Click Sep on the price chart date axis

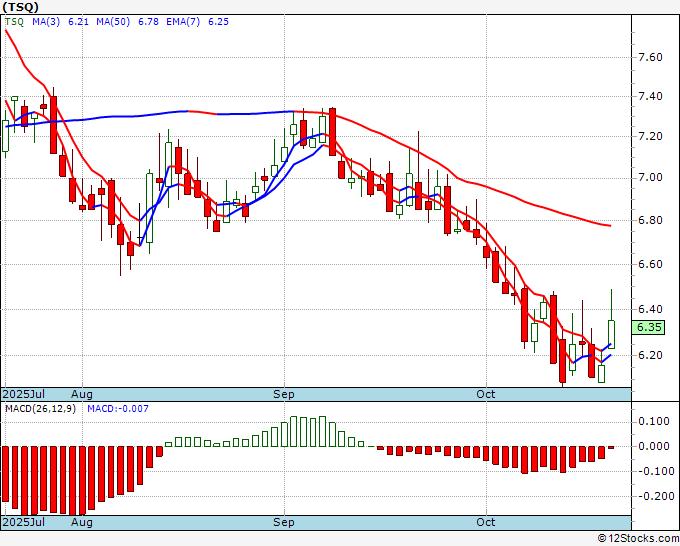pyautogui.click(x=284, y=394)
